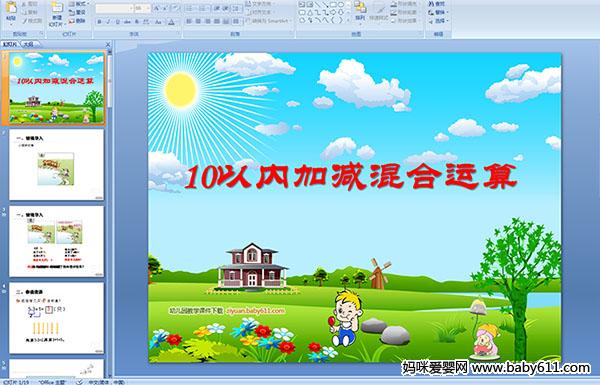Open the Numbering dropdown

coord(204,8)
